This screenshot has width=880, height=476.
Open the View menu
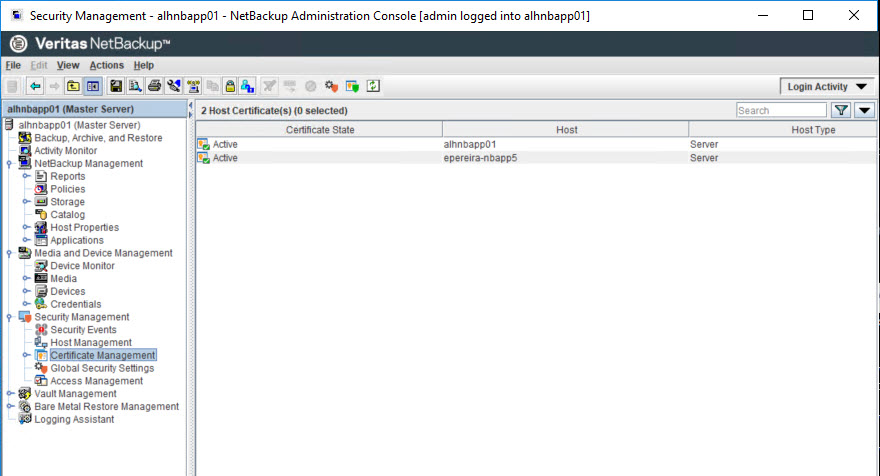click(68, 65)
